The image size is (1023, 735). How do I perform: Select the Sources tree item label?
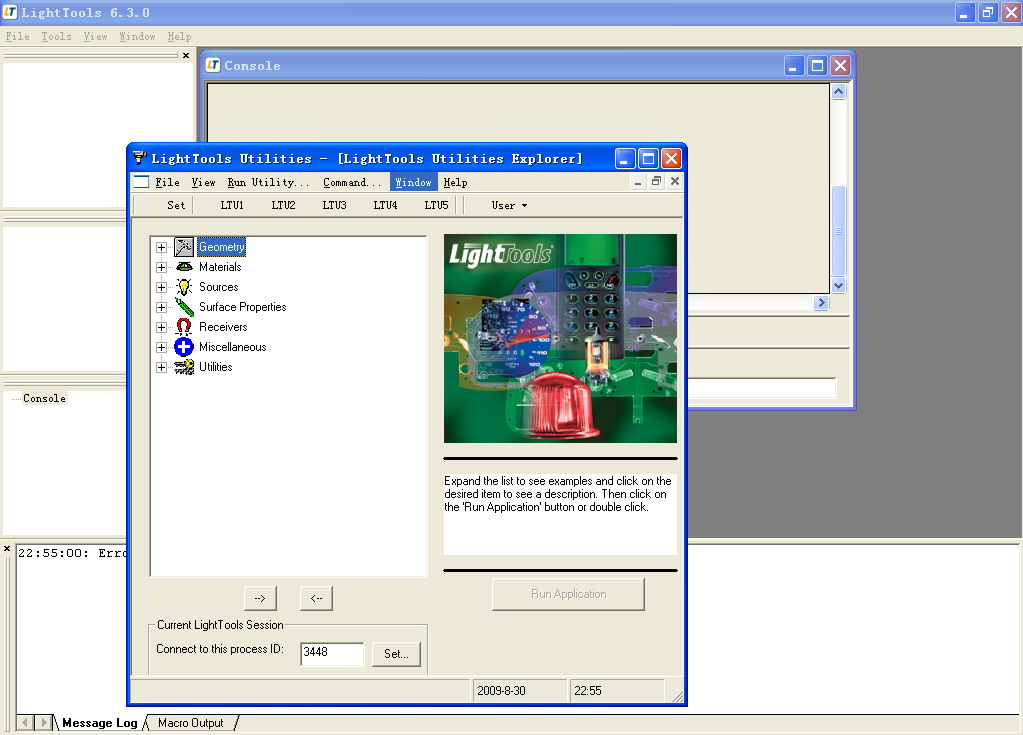coord(219,288)
